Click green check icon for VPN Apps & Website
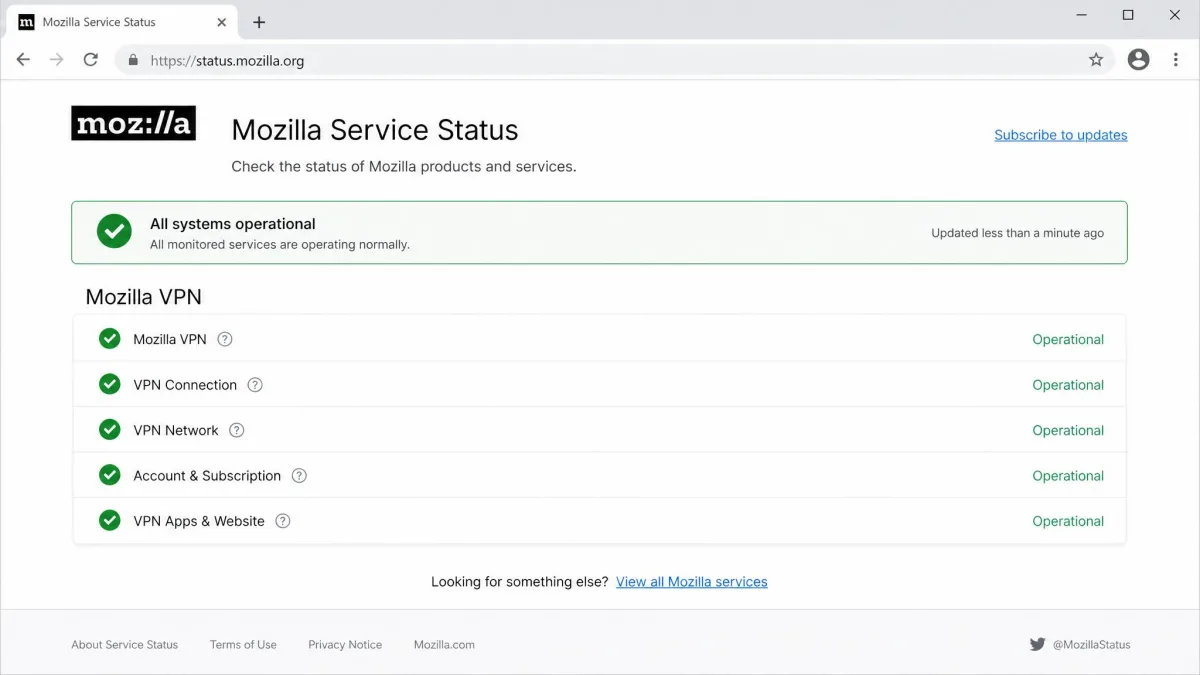This screenshot has width=1200, height=675. [110, 521]
